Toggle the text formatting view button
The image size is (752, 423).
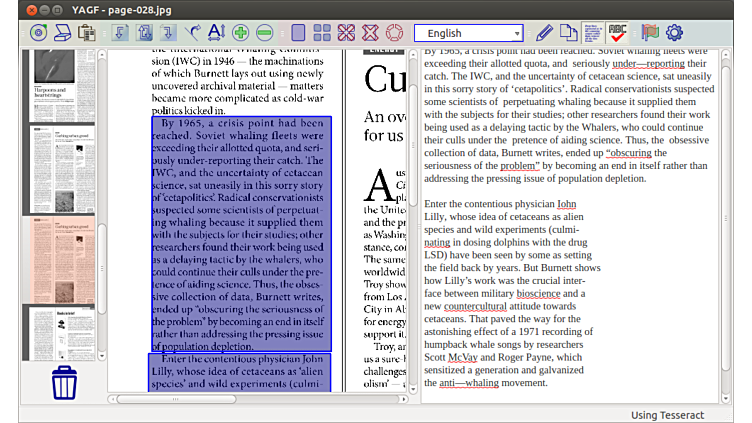coord(593,33)
